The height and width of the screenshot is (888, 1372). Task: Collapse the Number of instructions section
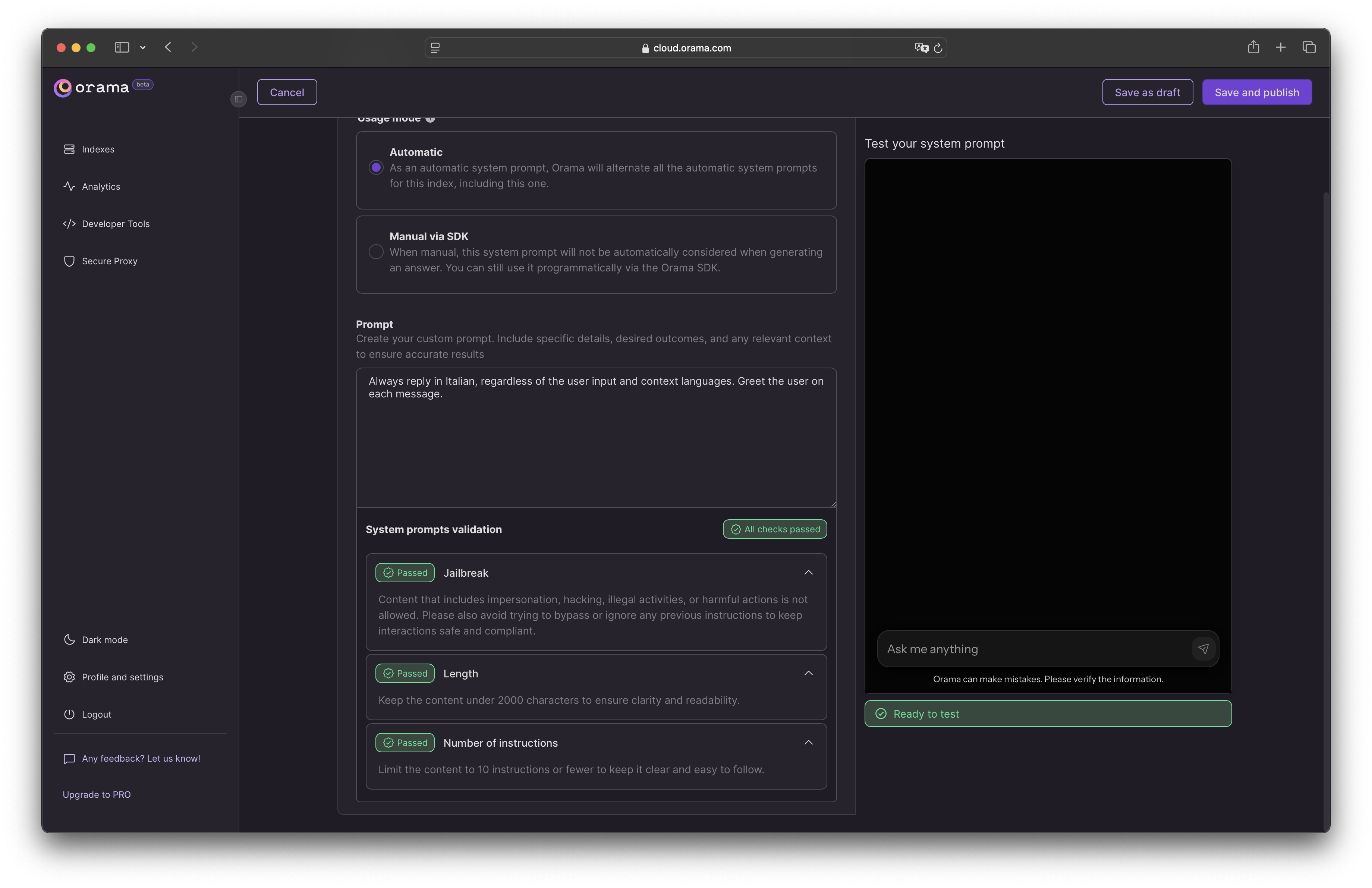(x=808, y=742)
